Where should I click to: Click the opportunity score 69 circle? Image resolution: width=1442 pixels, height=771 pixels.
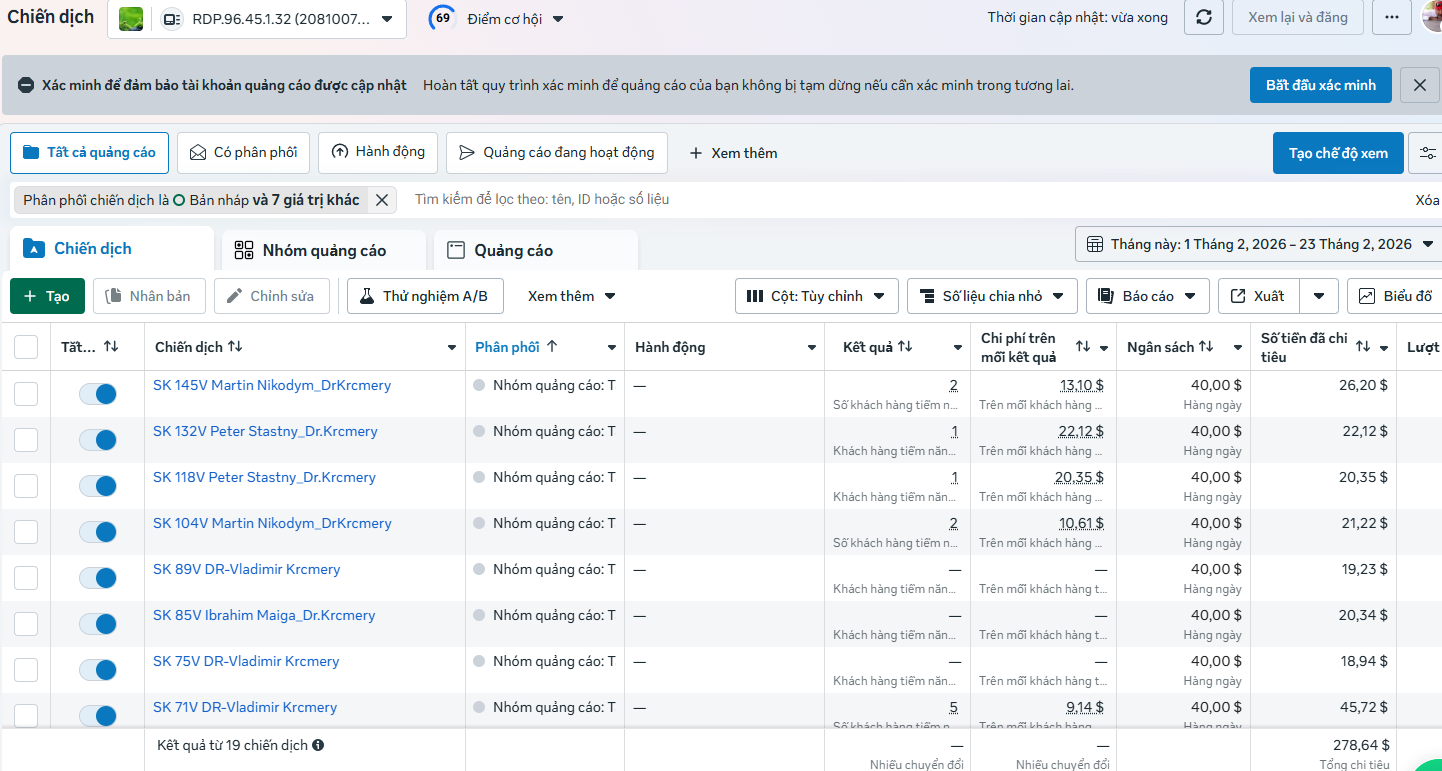click(x=442, y=18)
